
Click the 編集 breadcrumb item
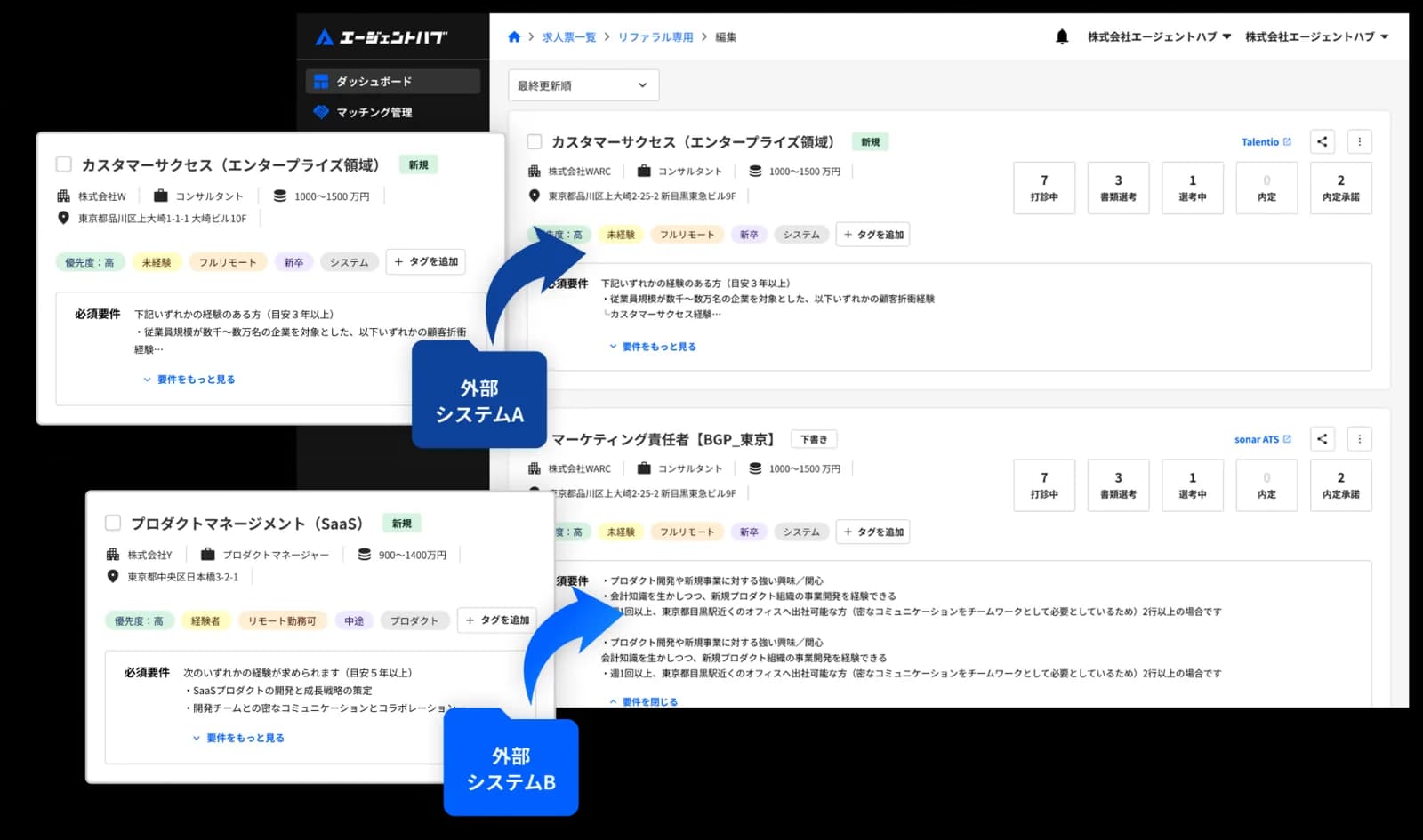(x=726, y=37)
